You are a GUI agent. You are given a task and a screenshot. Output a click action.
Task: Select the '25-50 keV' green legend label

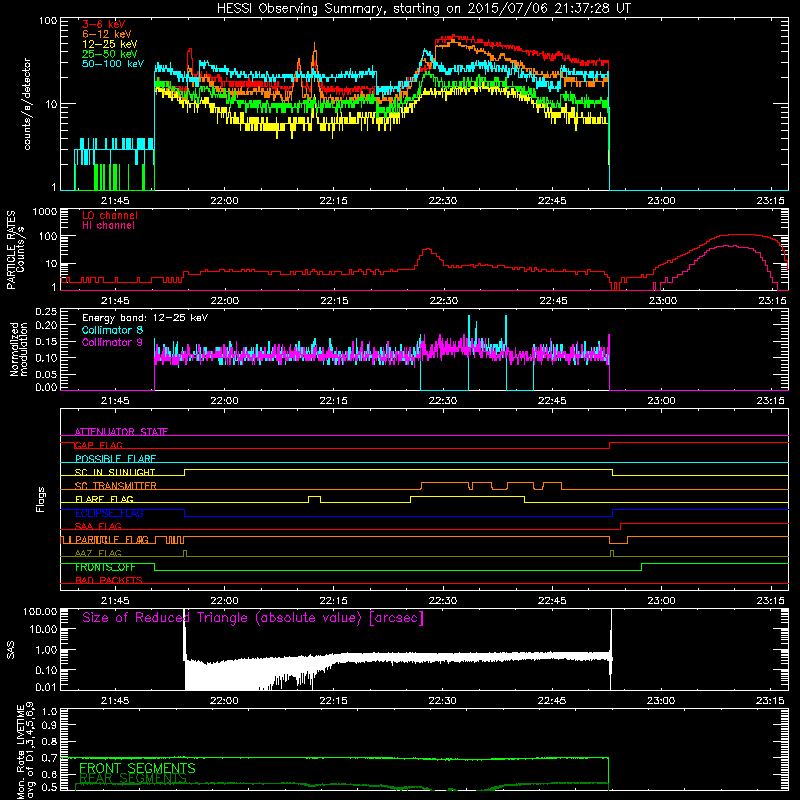tap(110, 54)
